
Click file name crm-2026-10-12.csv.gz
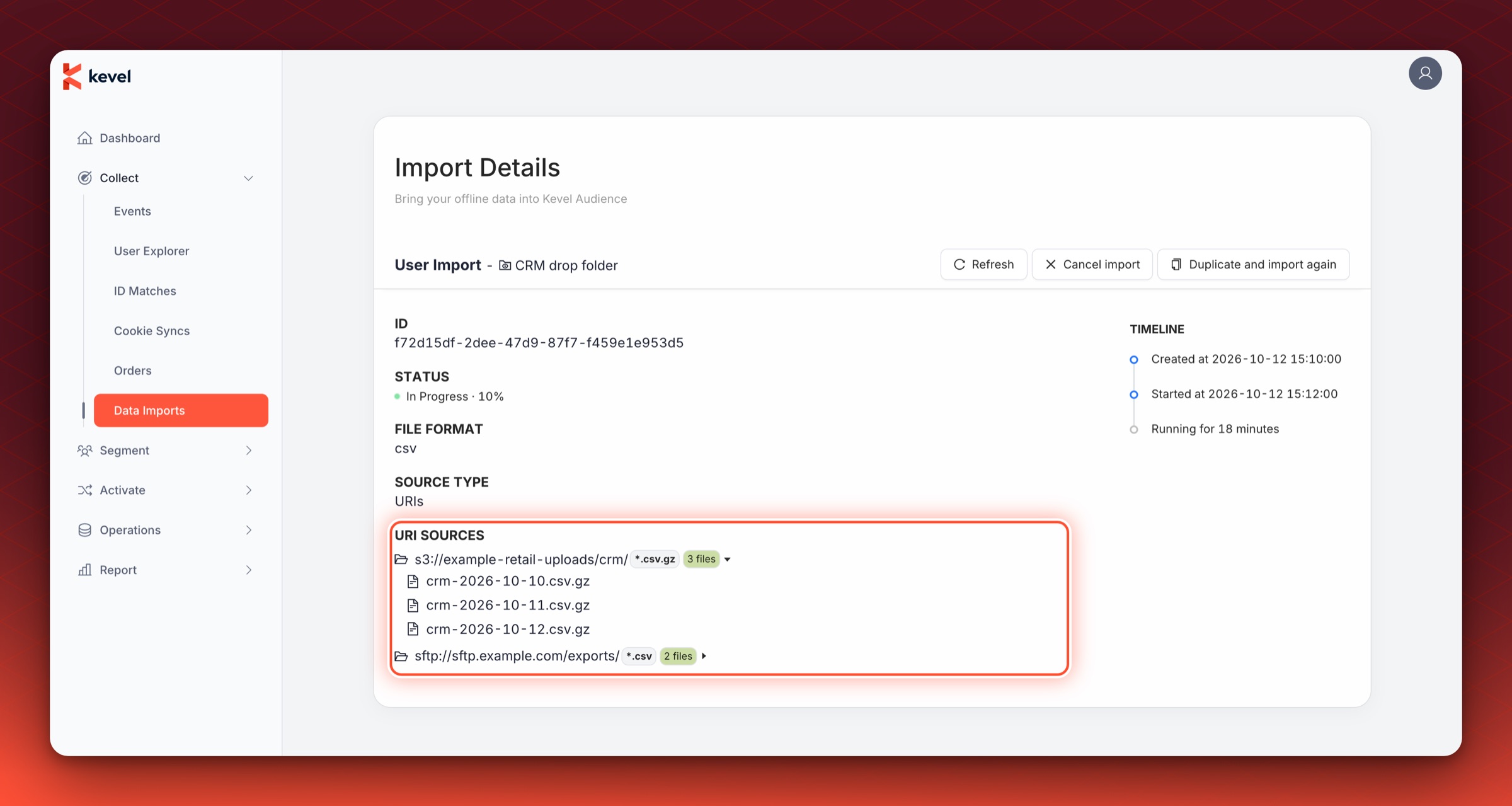pyautogui.click(x=508, y=629)
